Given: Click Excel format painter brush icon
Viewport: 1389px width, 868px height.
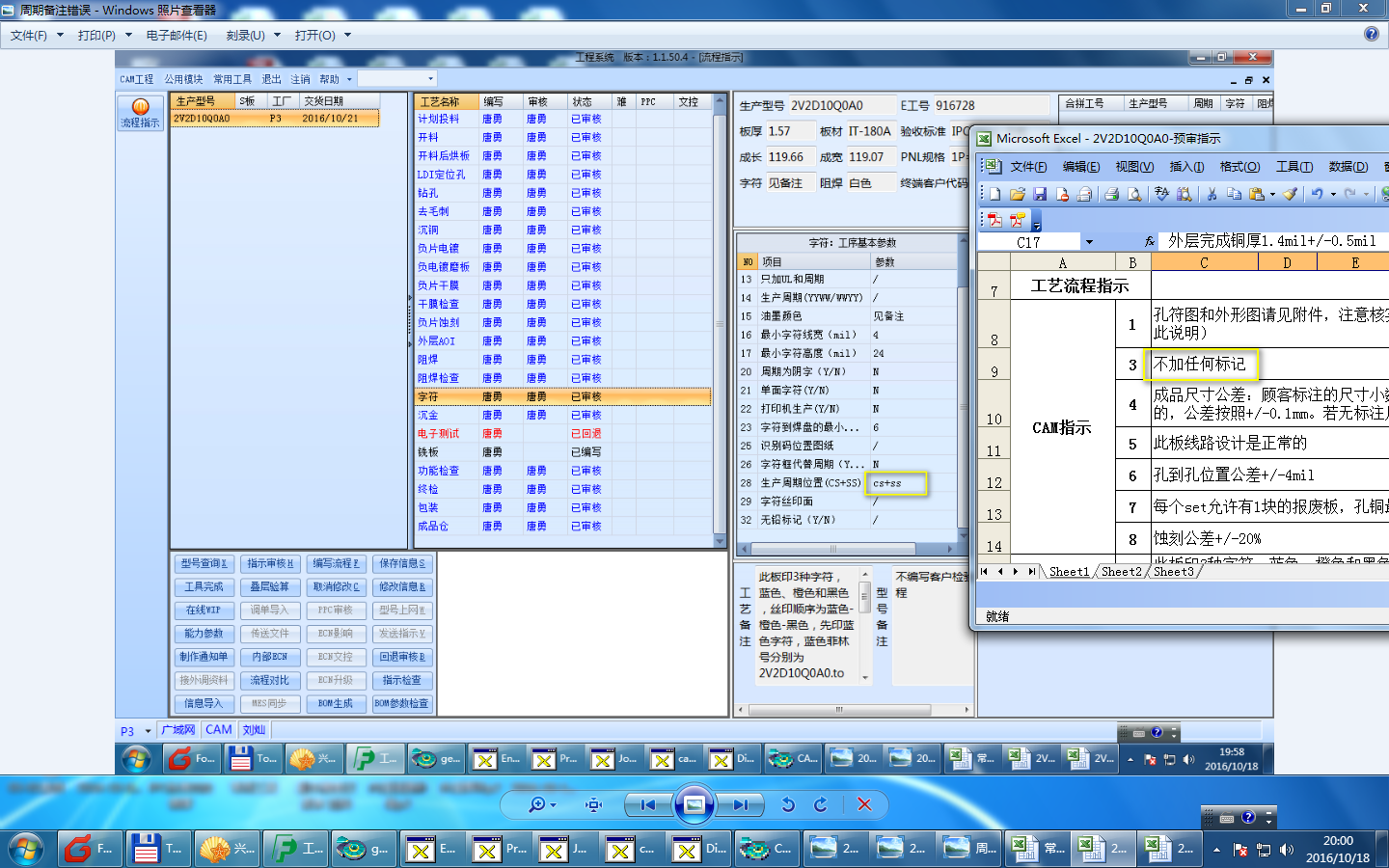Looking at the screenshot, I should pyautogui.click(x=1291, y=194).
